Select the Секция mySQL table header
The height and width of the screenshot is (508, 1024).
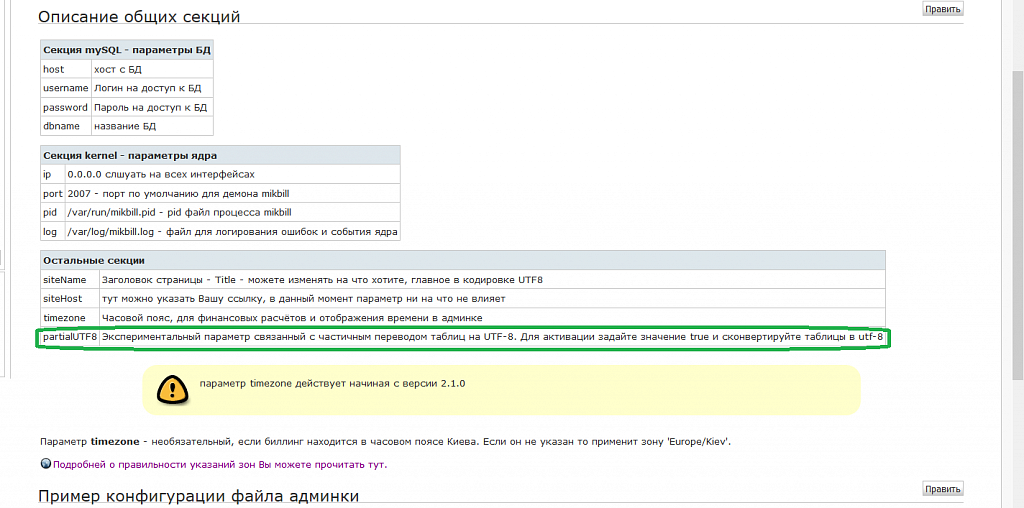tap(126, 50)
